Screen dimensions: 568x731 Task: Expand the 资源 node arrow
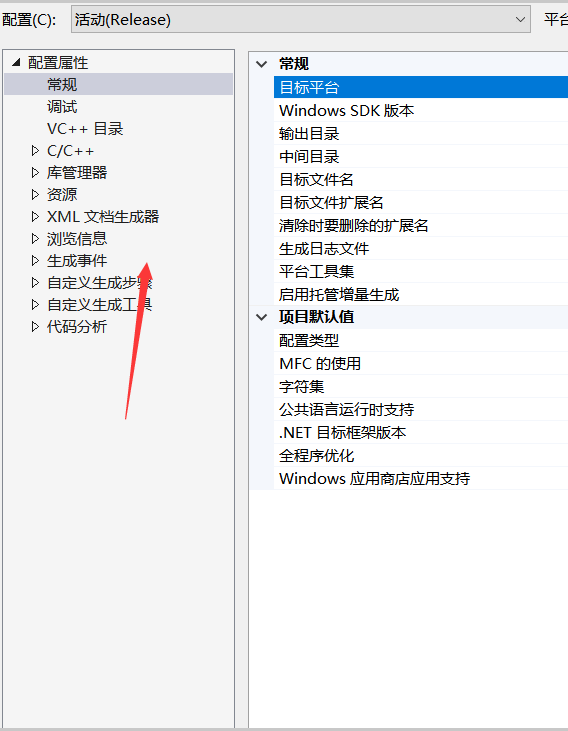coord(35,194)
